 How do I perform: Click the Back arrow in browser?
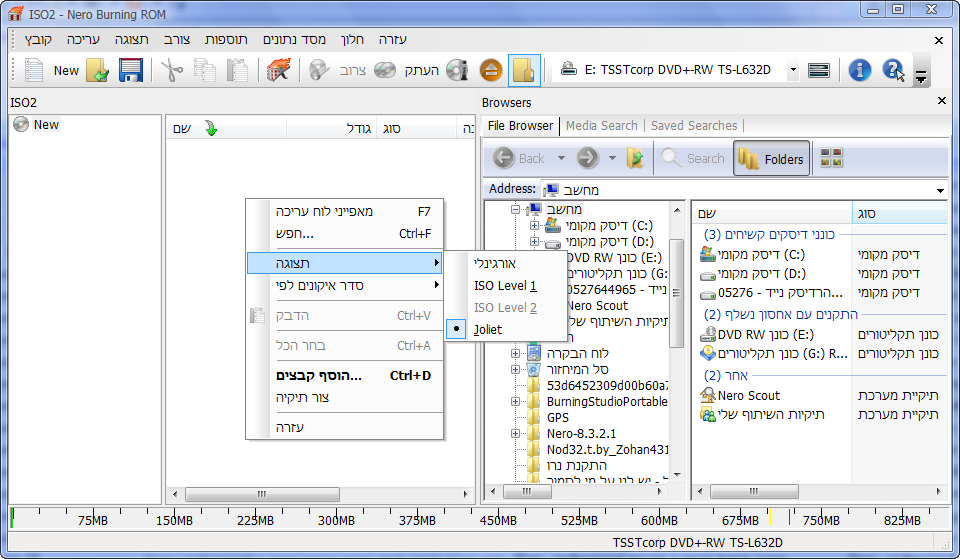[503, 158]
